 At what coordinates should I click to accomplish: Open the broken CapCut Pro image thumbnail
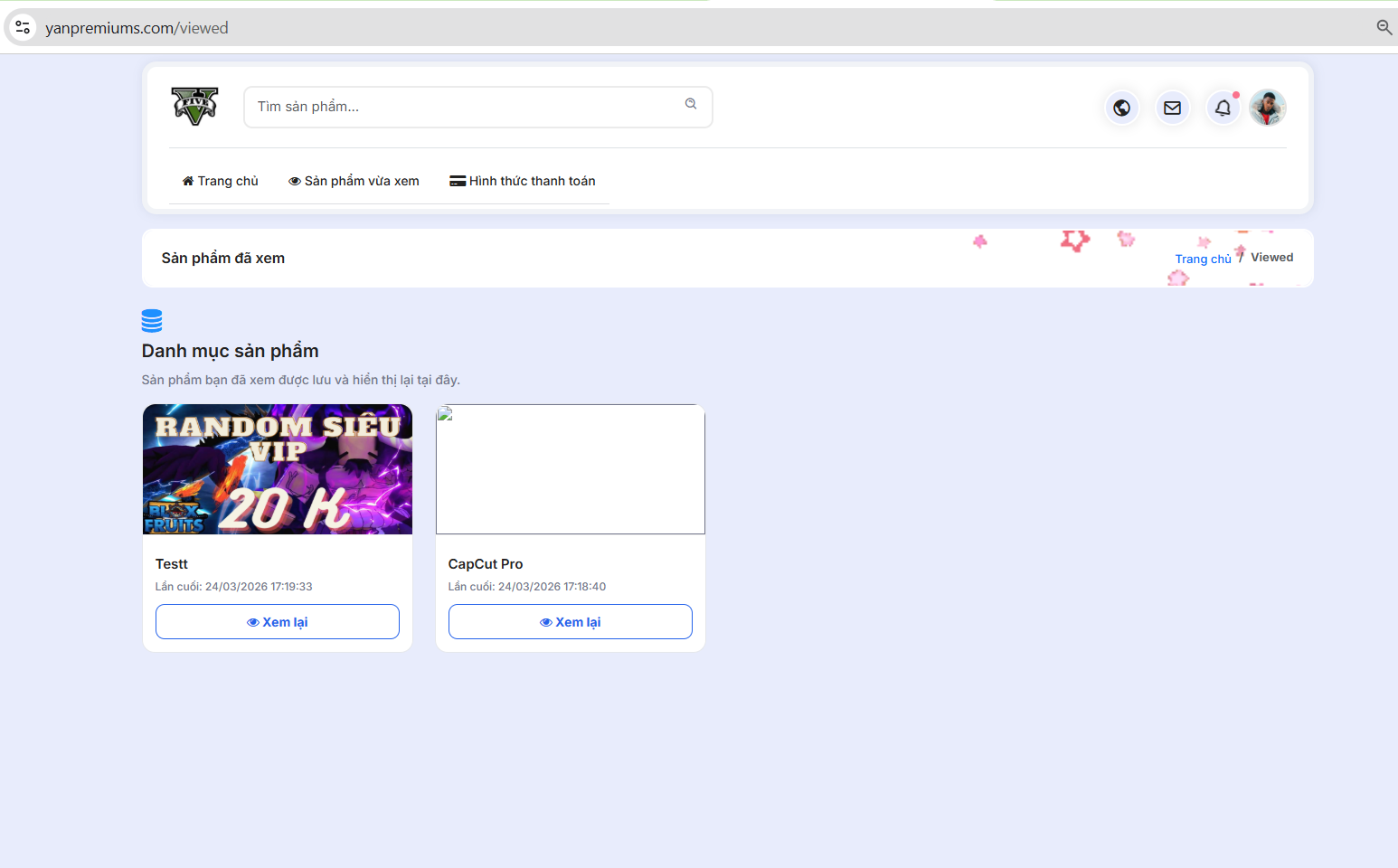(x=571, y=469)
